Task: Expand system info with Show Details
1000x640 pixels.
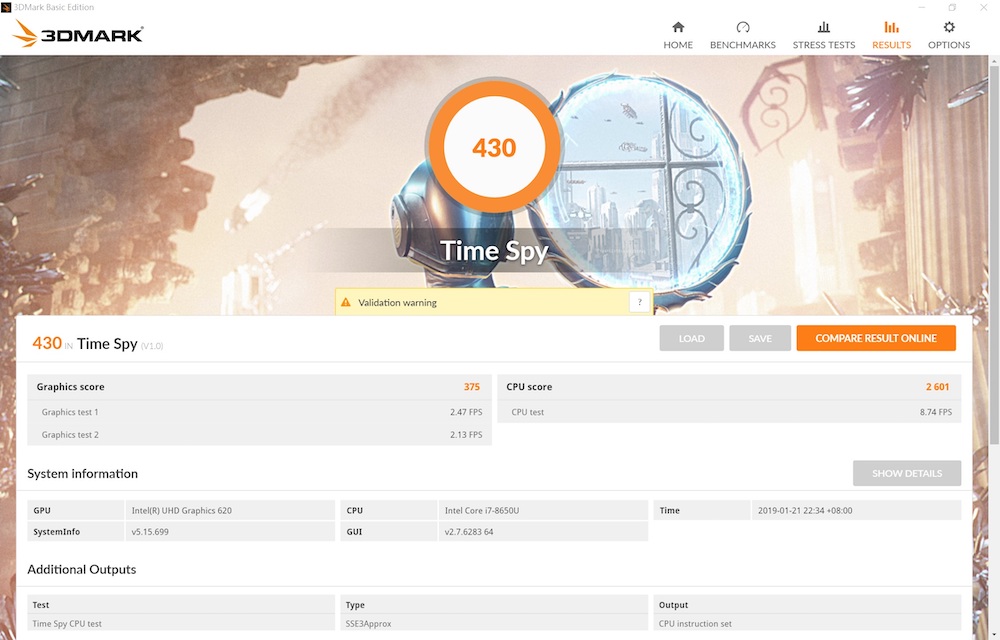Action: pos(906,473)
